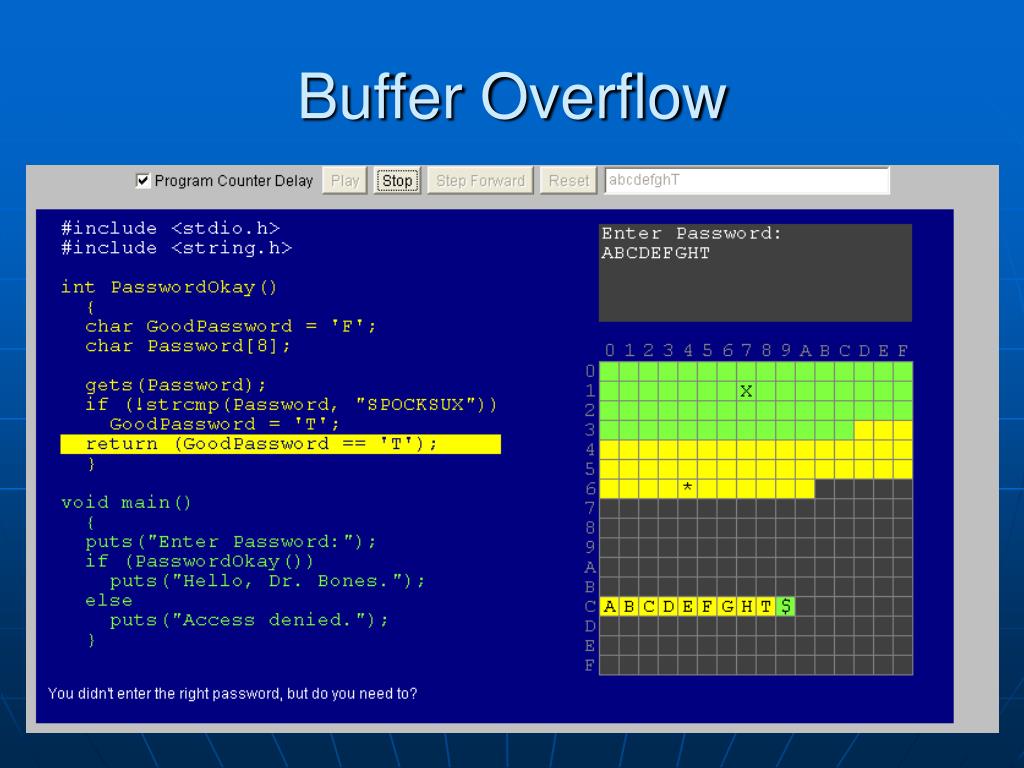Click the memory cell containing 'T' in row C

tap(766, 606)
